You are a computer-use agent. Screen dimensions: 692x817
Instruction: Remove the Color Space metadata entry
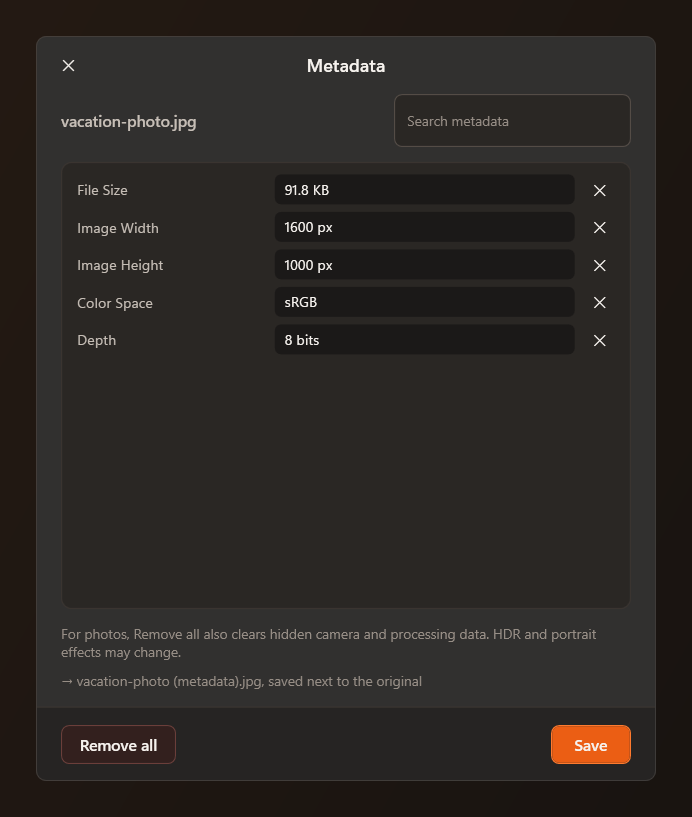pyautogui.click(x=599, y=303)
